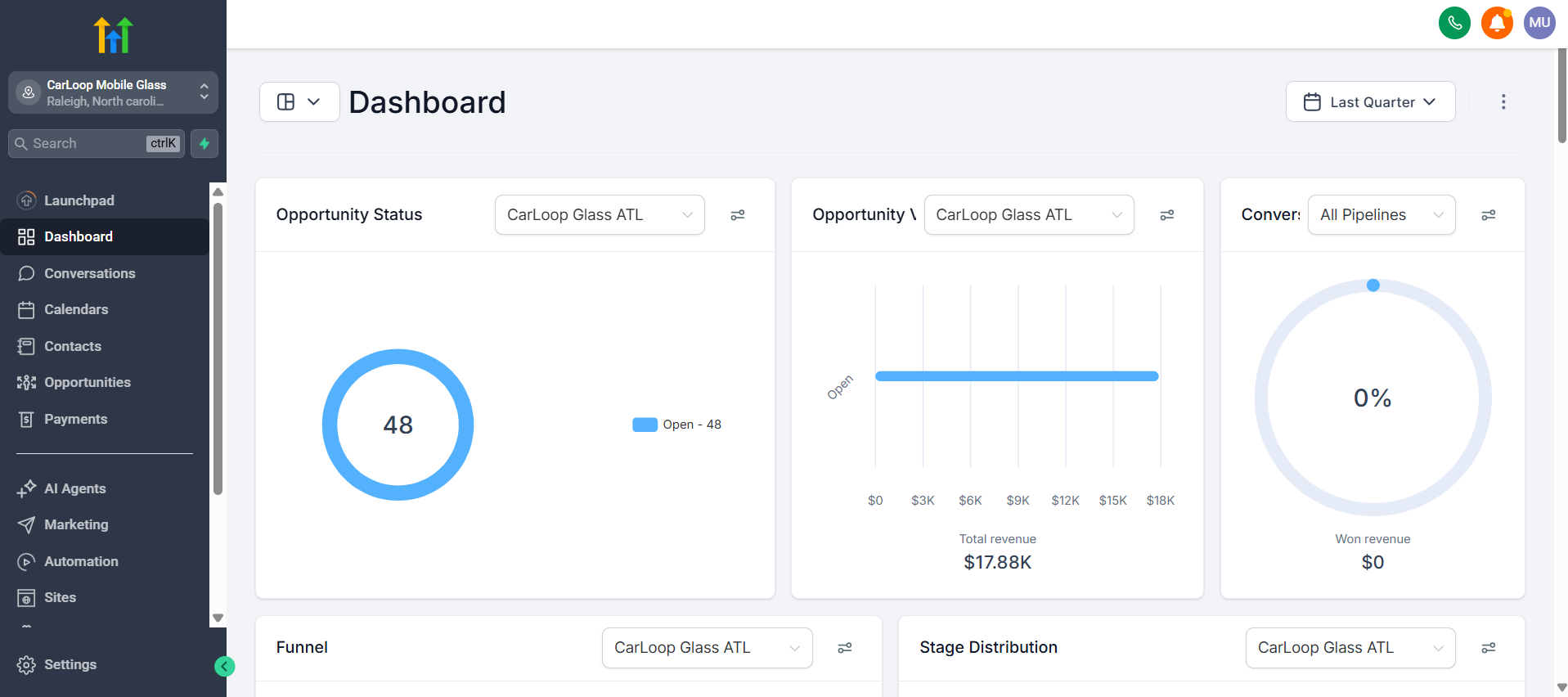Screen dimensions: 1568x697
Task: Open Stage Distribution pipeline dropdown
Action: pyautogui.click(x=1350, y=647)
